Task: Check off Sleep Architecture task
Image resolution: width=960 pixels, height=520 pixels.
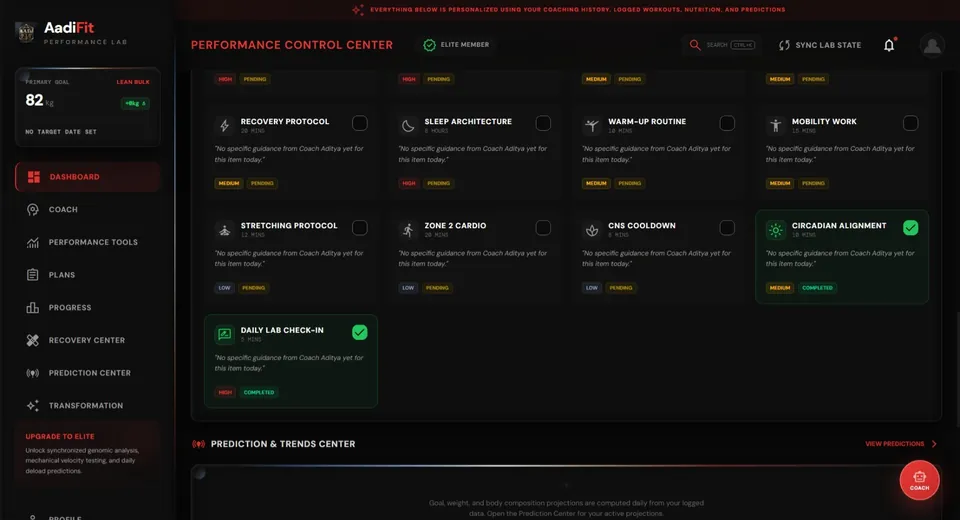Action: click(543, 123)
